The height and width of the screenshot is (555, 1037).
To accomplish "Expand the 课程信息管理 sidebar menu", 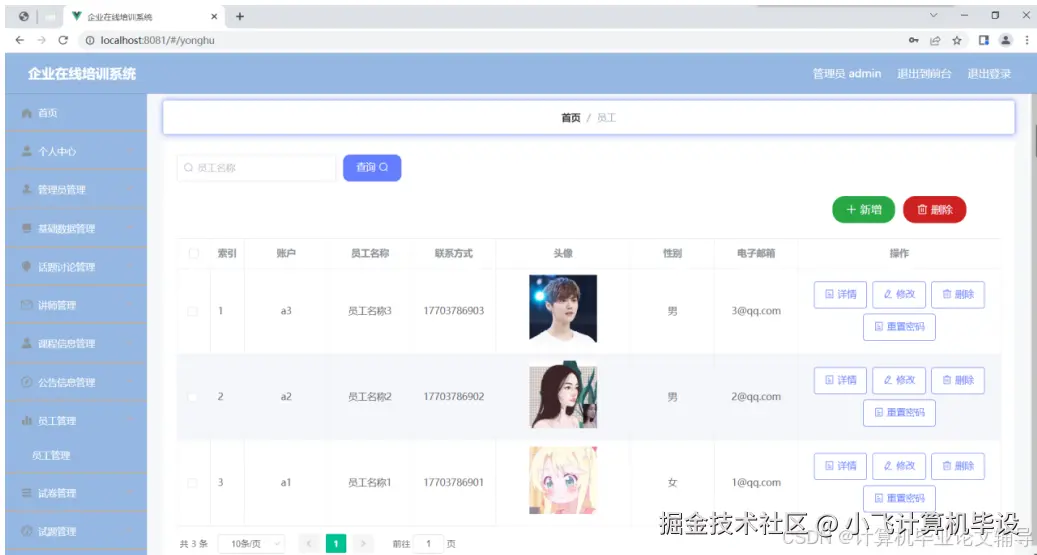I will 76,343.
